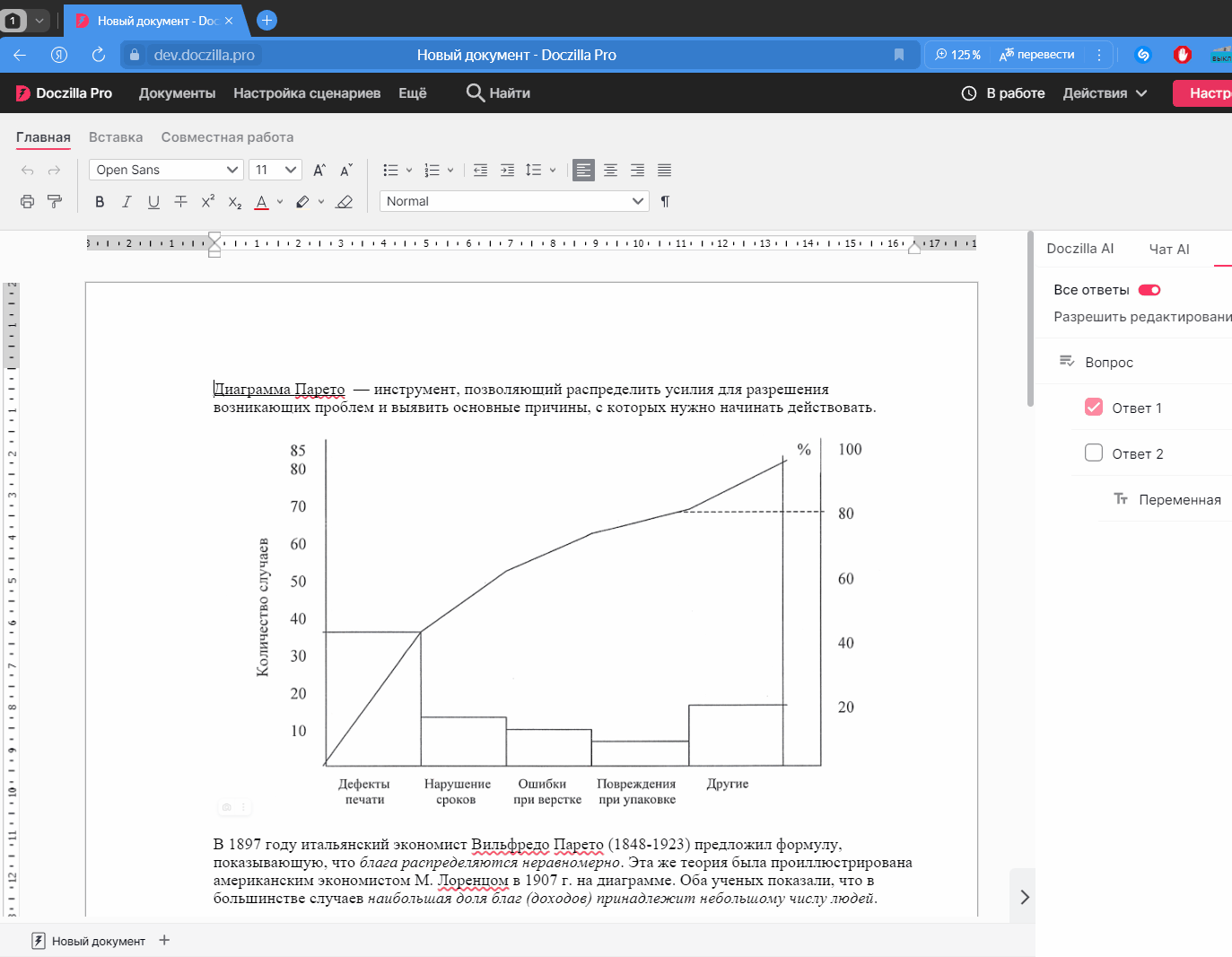Decrease the paragraph indent
The height and width of the screenshot is (957, 1232).
pos(480,171)
